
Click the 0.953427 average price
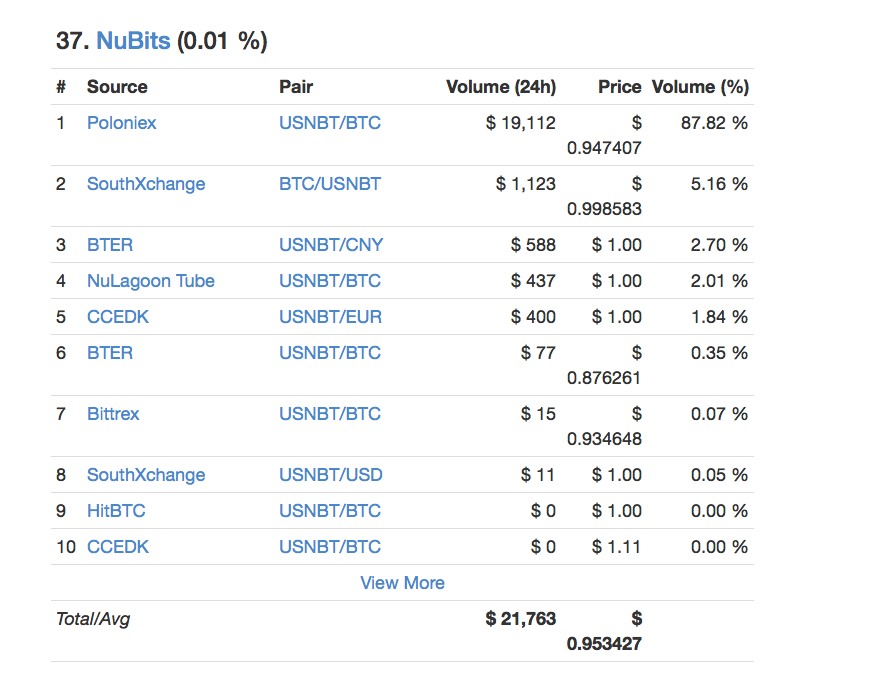[x=604, y=644]
